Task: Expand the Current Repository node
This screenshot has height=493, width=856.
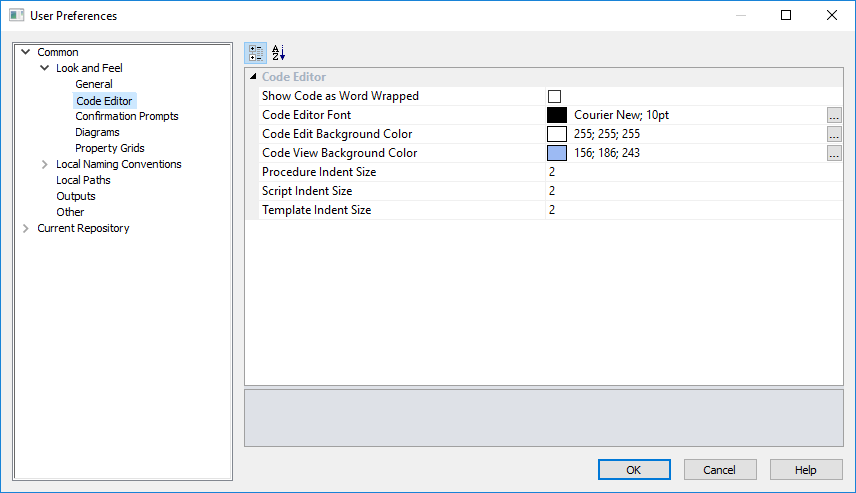Action: (x=26, y=228)
